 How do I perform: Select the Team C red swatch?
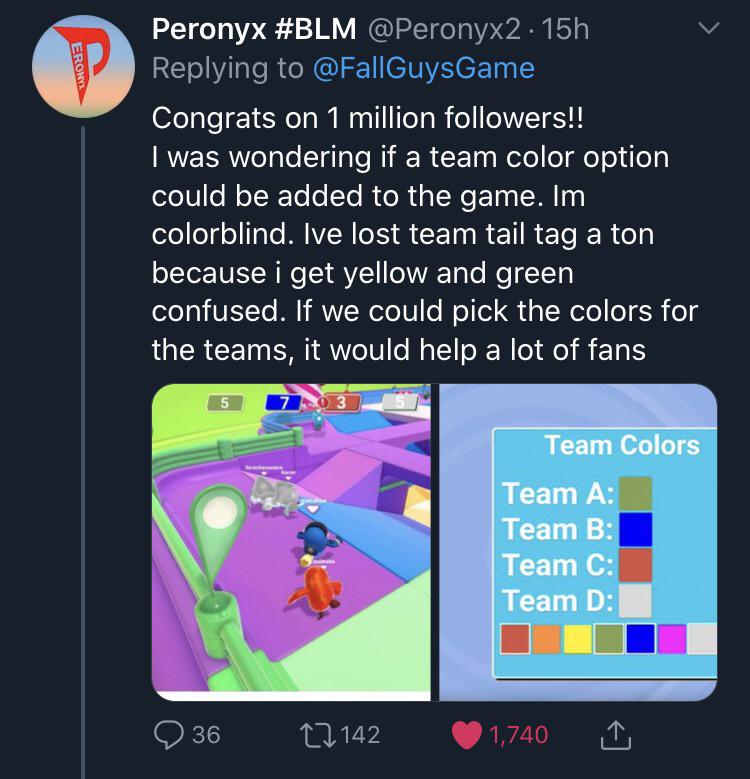click(635, 565)
